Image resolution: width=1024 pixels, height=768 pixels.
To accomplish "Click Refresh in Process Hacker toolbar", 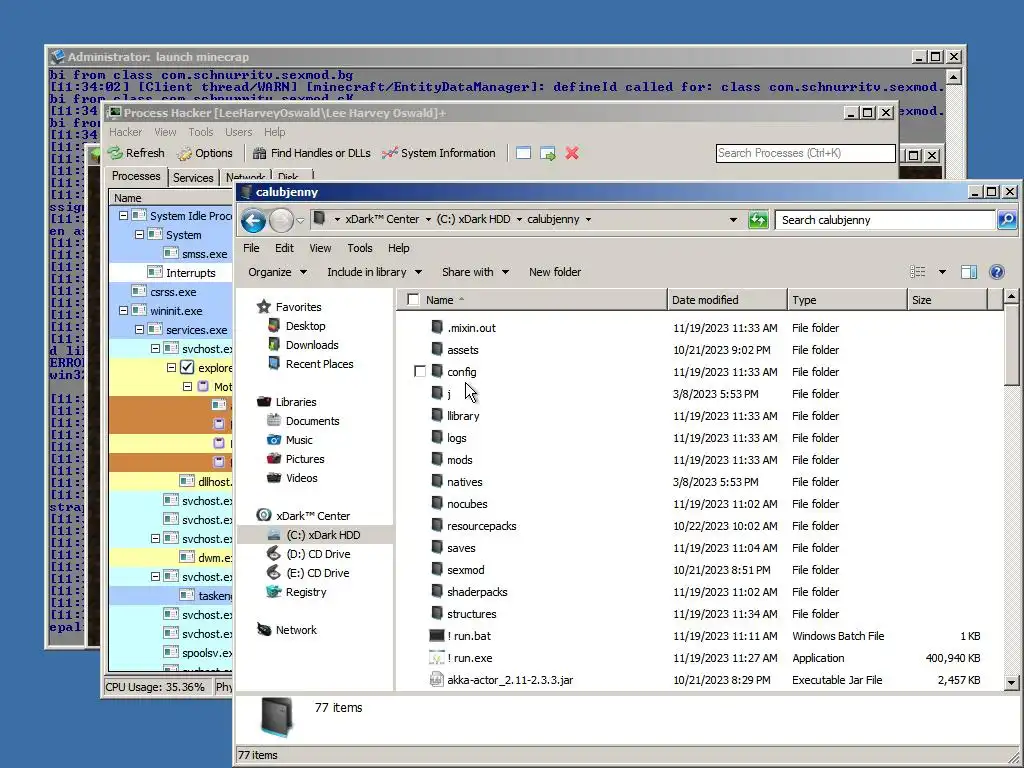I will (x=136, y=153).
